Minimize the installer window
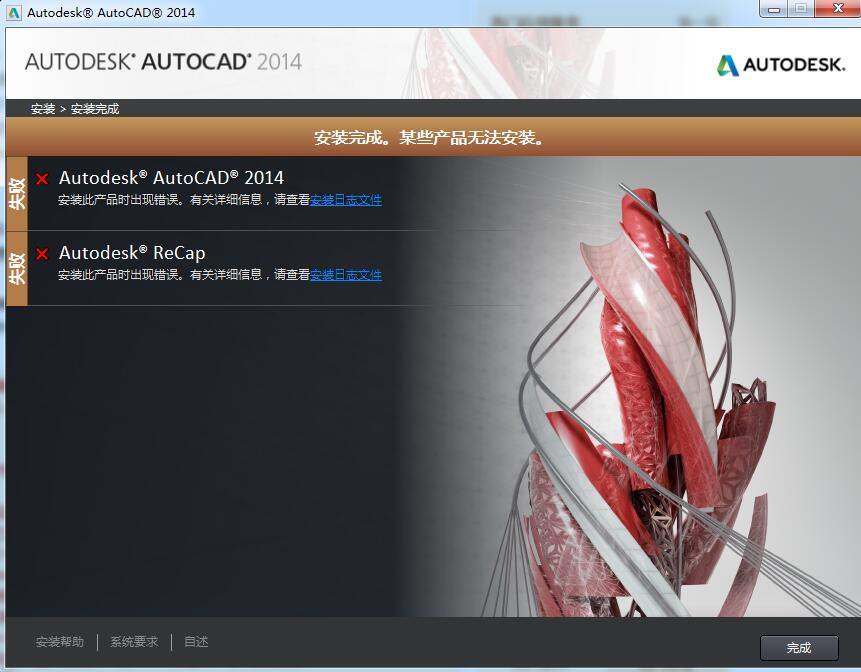Image resolution: width=861 pixels, height=672 pixels. click(774, 9)
